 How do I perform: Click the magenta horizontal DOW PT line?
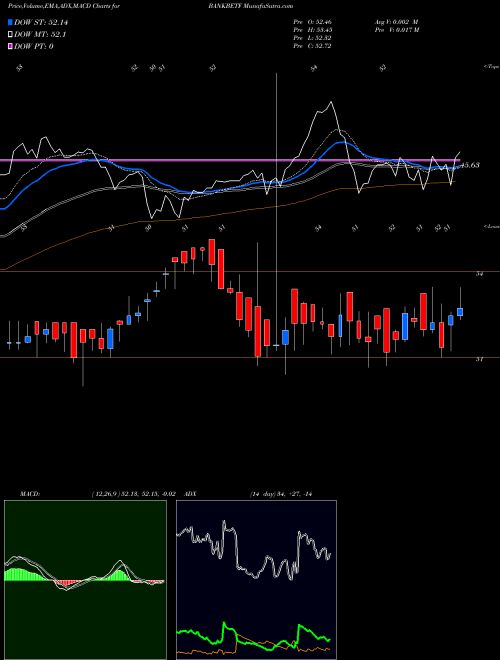[229, 160]
